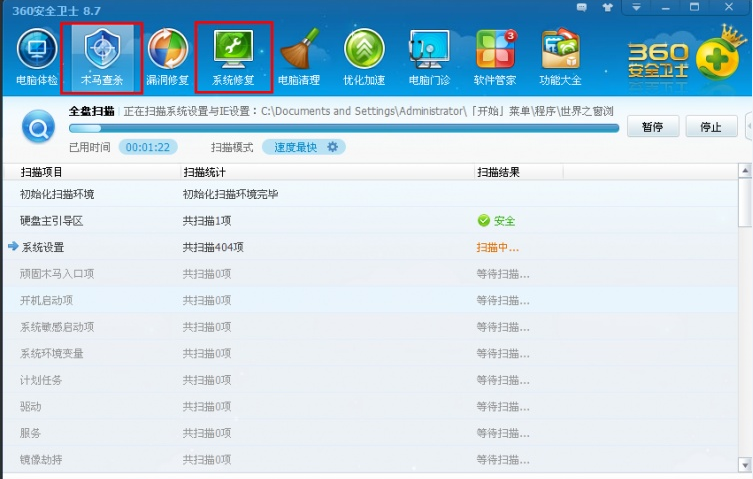The image size is (753, 479).
Task: Click the scan progress bar
Action: [344, 128]
